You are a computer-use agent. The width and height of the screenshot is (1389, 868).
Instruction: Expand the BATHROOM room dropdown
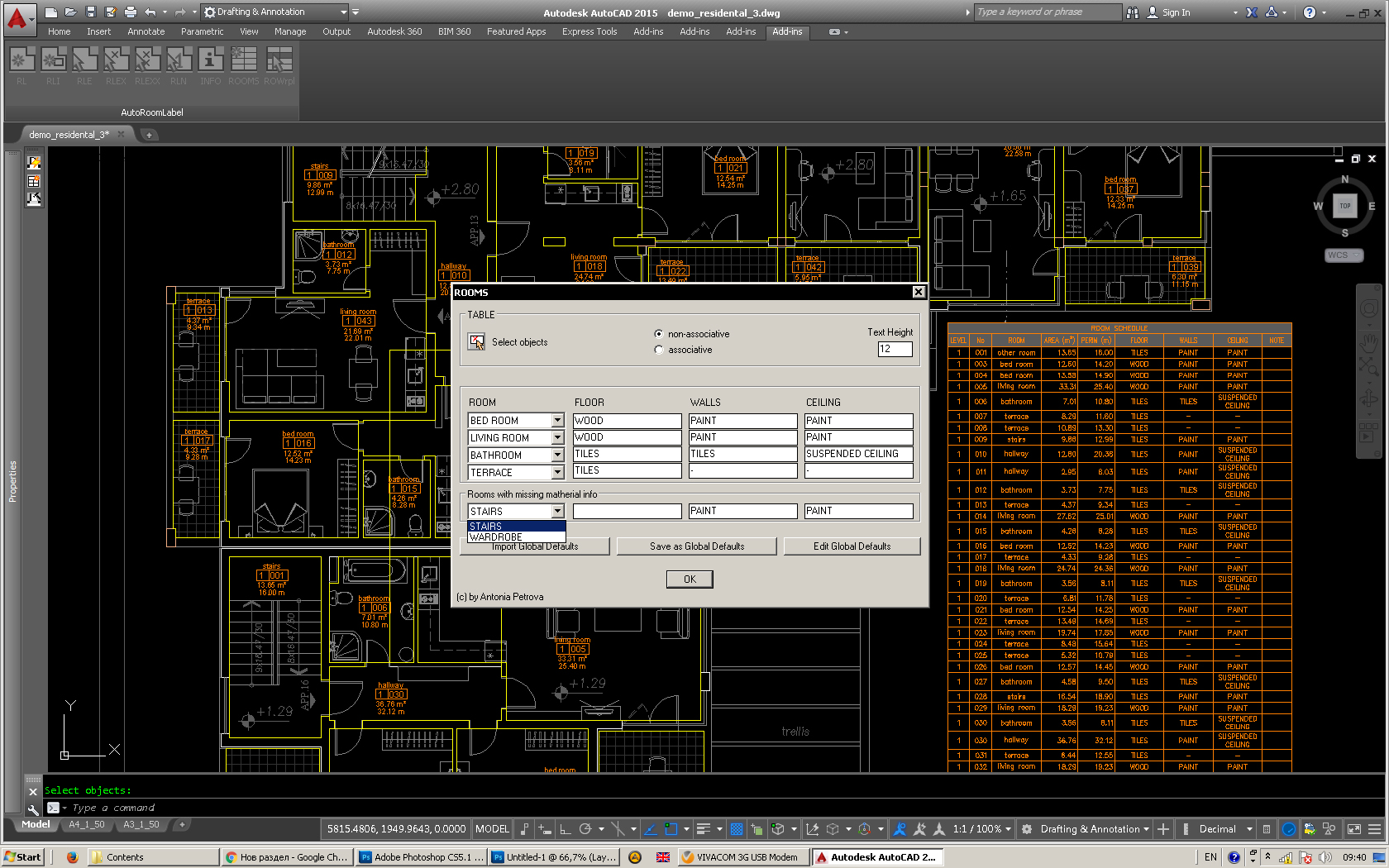557,455
